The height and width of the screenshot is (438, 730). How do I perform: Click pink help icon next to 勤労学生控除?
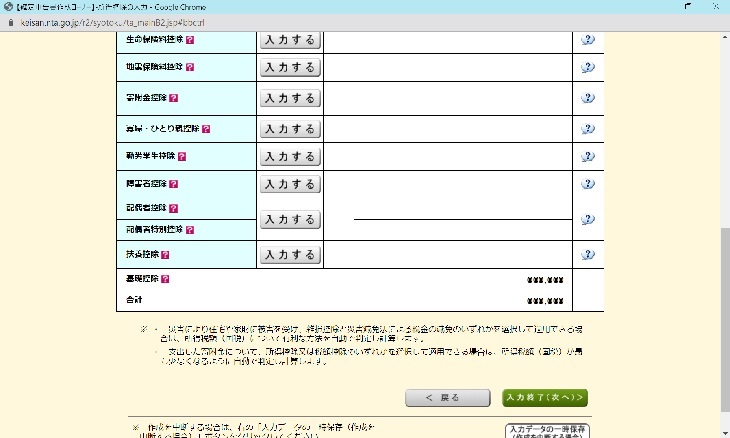(x=182, y=156)
